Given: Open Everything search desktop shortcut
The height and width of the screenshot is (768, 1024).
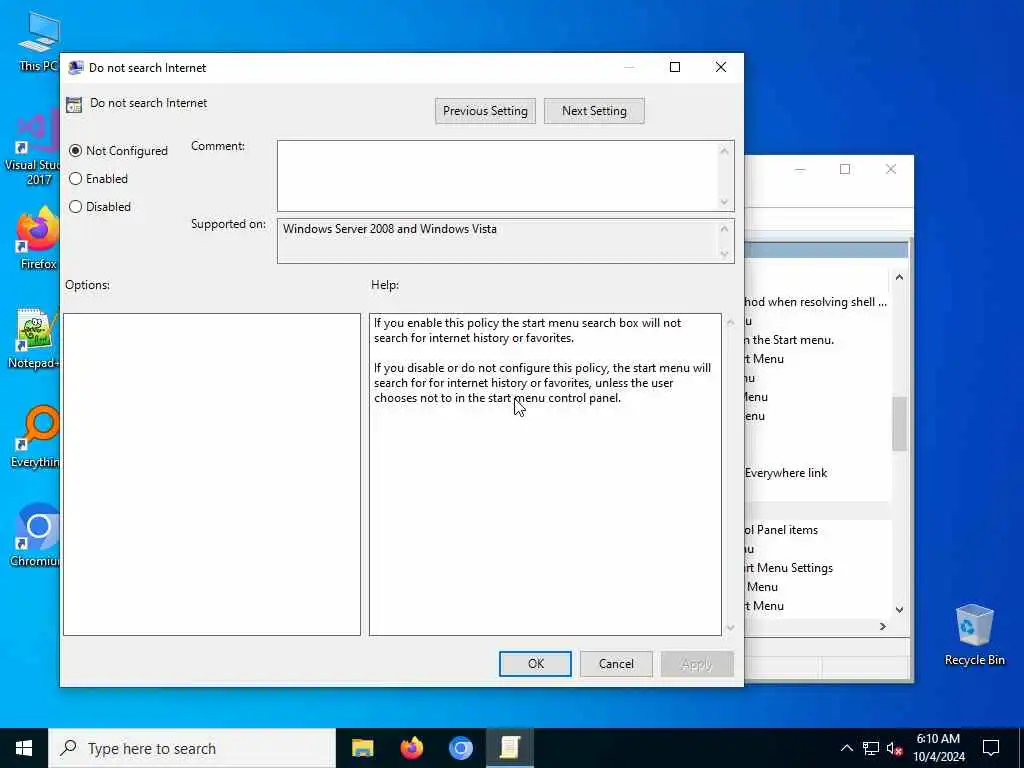Looking at the screenshot, I should coord(35,437).
